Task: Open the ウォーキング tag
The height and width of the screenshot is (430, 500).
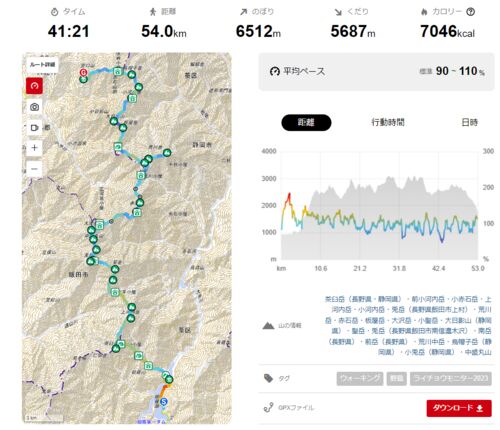Action: [360, 379]
